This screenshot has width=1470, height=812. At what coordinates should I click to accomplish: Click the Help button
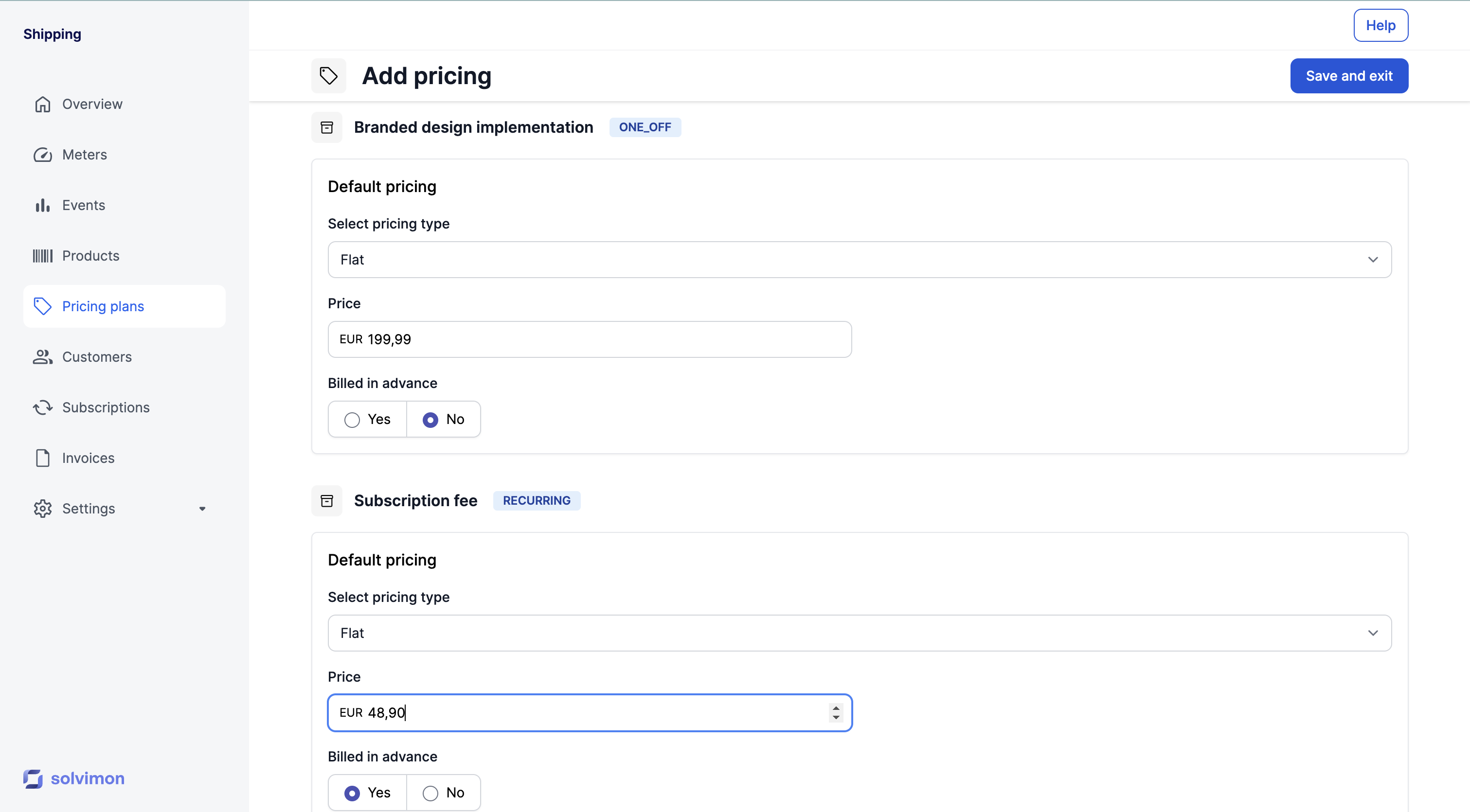pos(1380,26)
